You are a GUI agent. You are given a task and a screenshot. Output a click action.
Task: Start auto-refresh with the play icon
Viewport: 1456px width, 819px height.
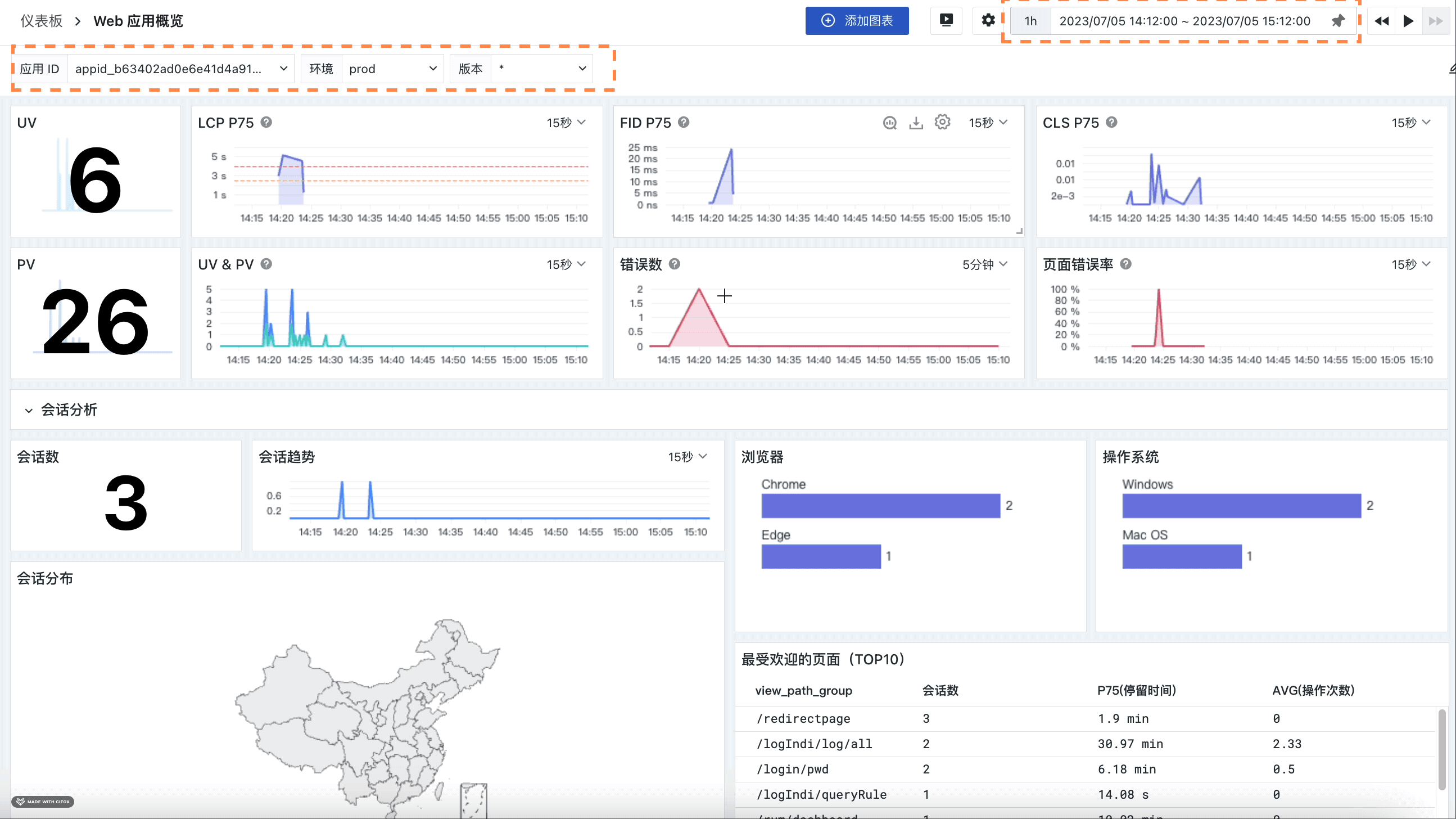1409,21
